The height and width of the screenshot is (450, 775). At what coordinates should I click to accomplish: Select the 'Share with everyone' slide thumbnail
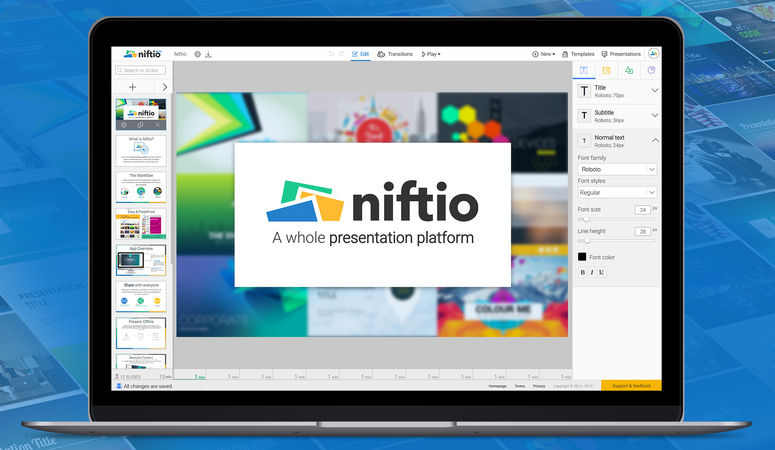141,297
